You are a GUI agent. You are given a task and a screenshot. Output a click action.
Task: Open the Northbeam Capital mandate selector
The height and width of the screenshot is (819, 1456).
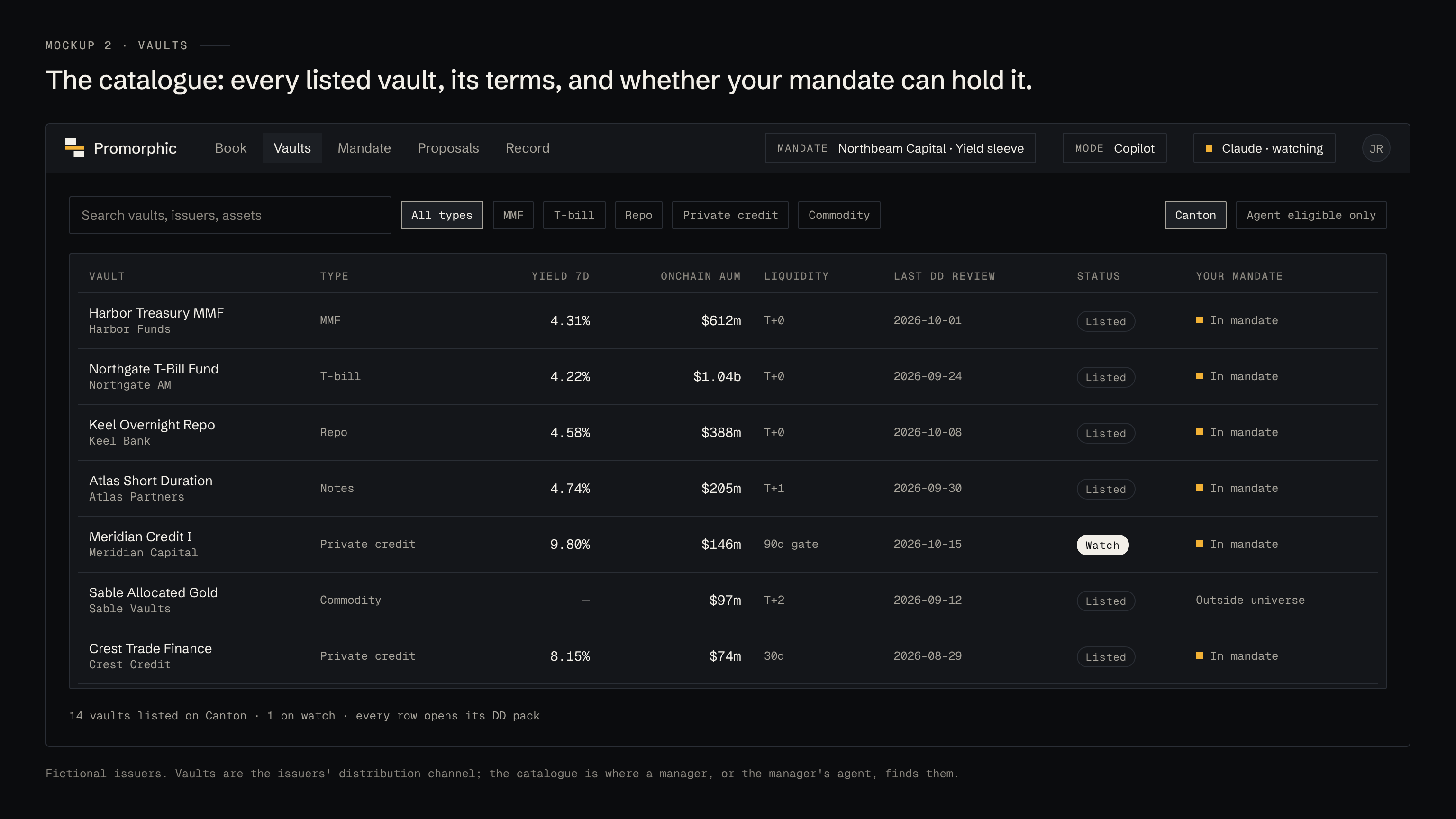pos(901,148)
